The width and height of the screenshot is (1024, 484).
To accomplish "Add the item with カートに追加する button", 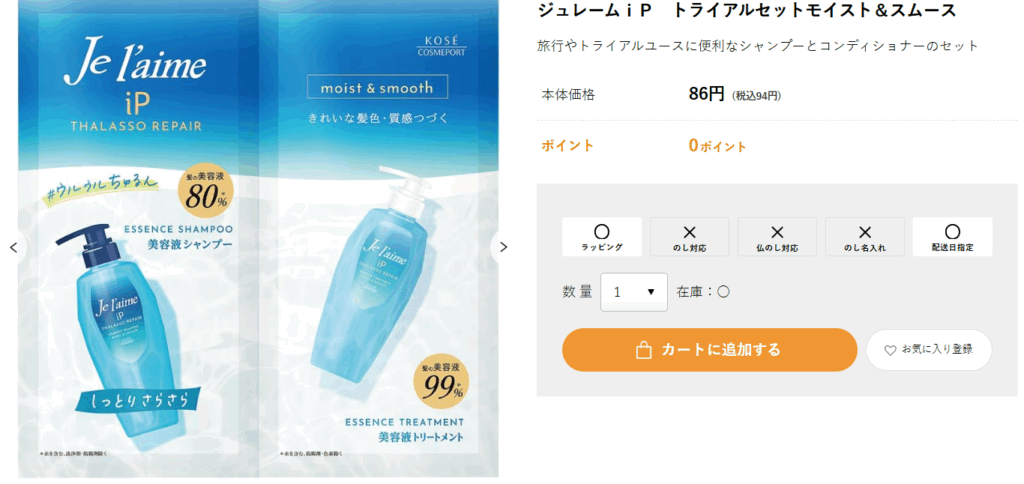I will point(709,350).
